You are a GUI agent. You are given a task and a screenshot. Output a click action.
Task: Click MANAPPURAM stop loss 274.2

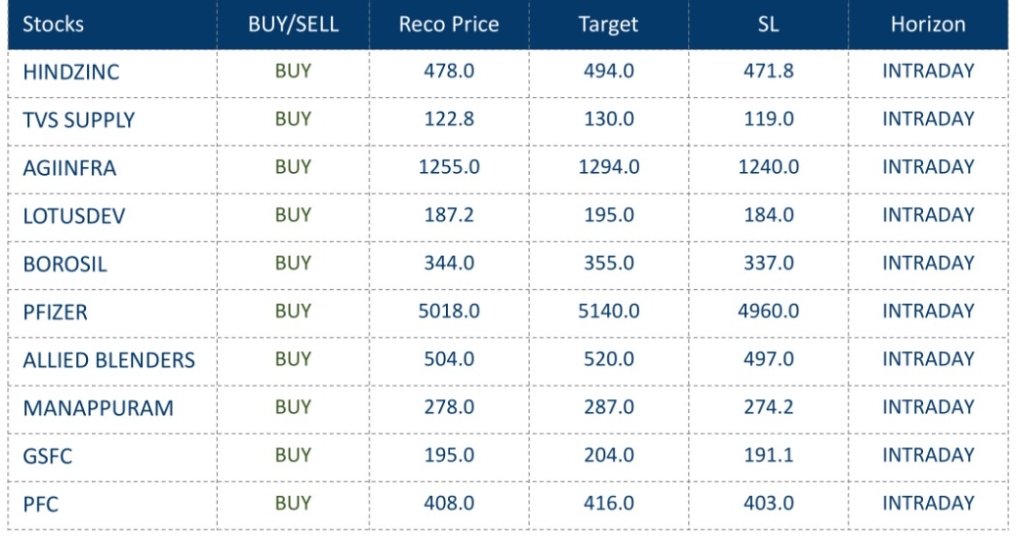pyautogui.click(x=768, y=407)
